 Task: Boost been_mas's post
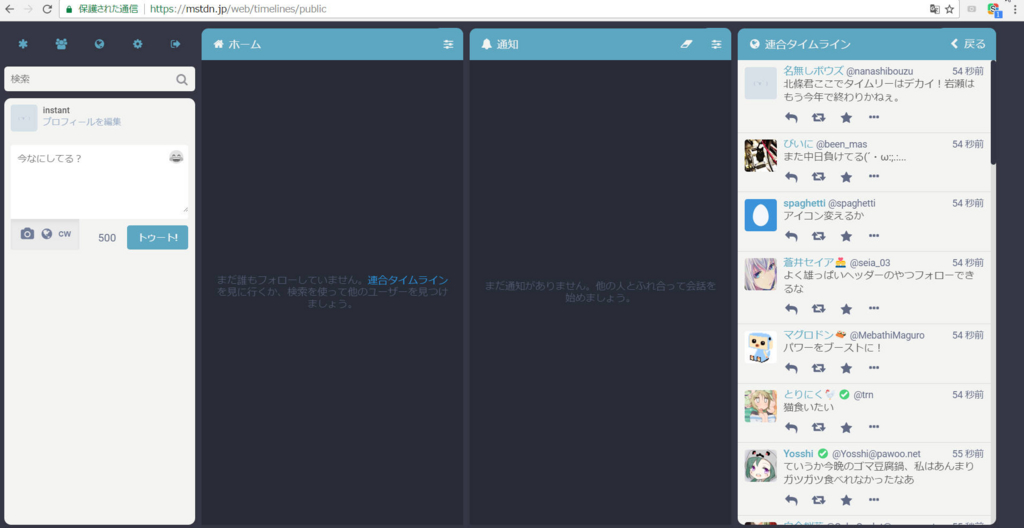[818, 177]
